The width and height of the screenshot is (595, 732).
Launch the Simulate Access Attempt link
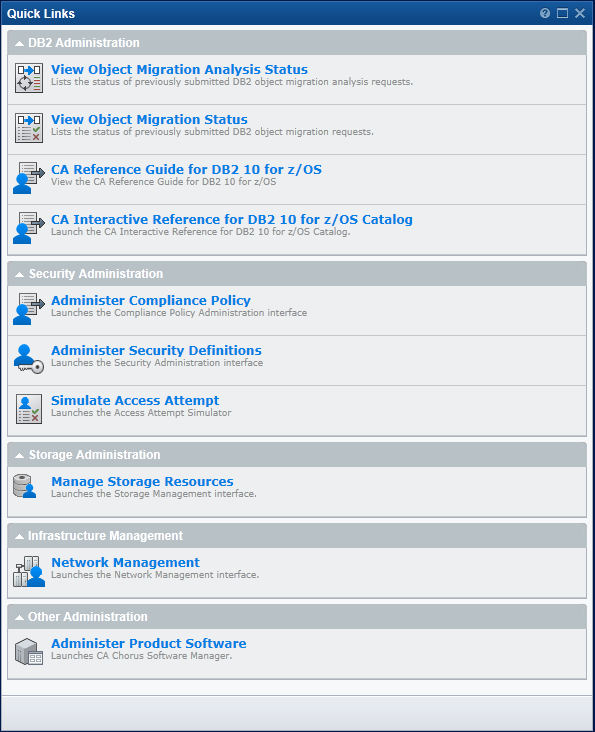point(135,400)
